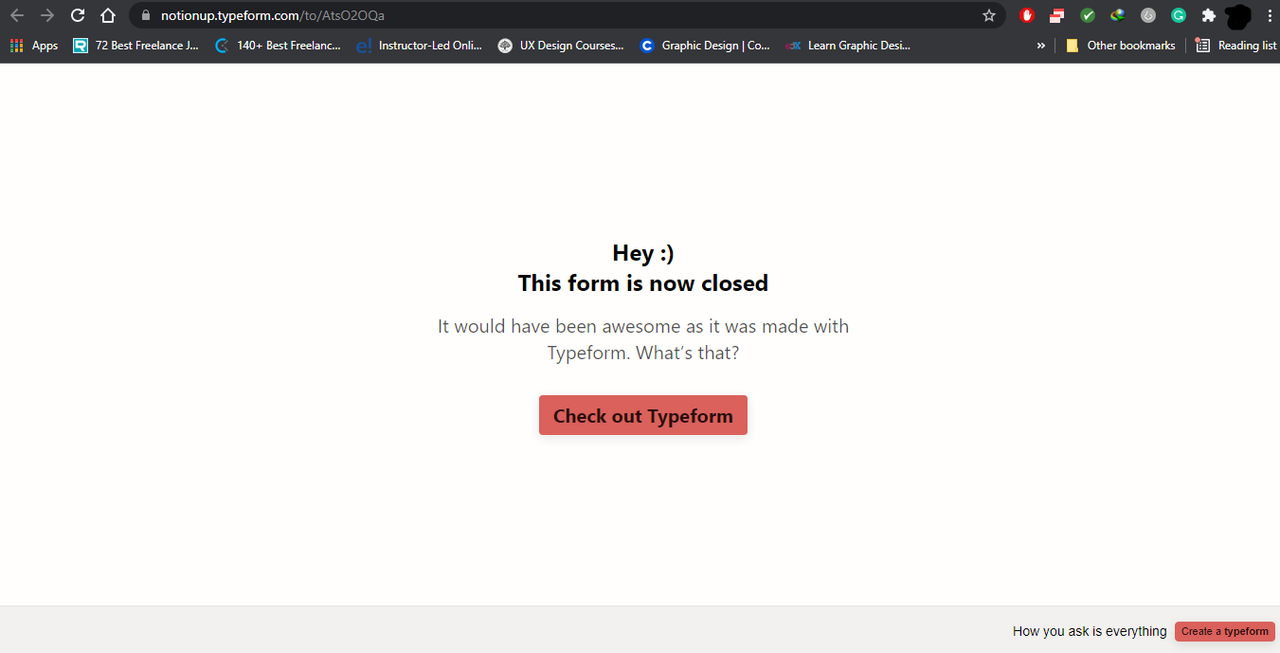The width and height of the screenshot is (1280, 653).
Task: View site info via the padlock icon
Action: click(x=145, y=15)
